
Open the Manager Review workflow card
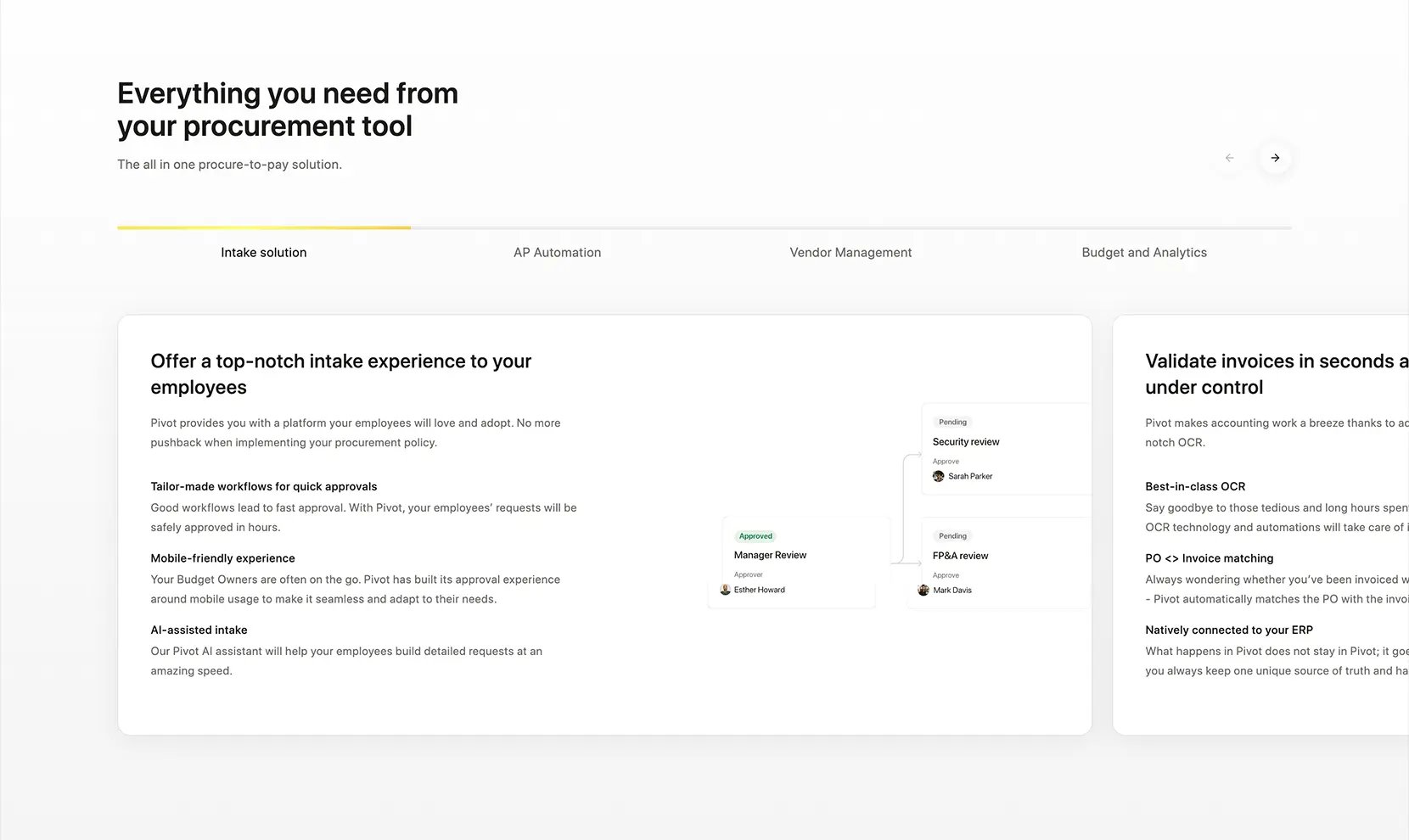tap(799, 563)
